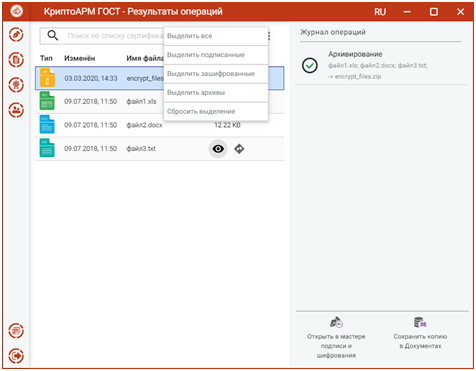This screenshot has height=371, width=476.
Task: Choose Выделить подписанные from the menu
Action: tap(216, 55)
